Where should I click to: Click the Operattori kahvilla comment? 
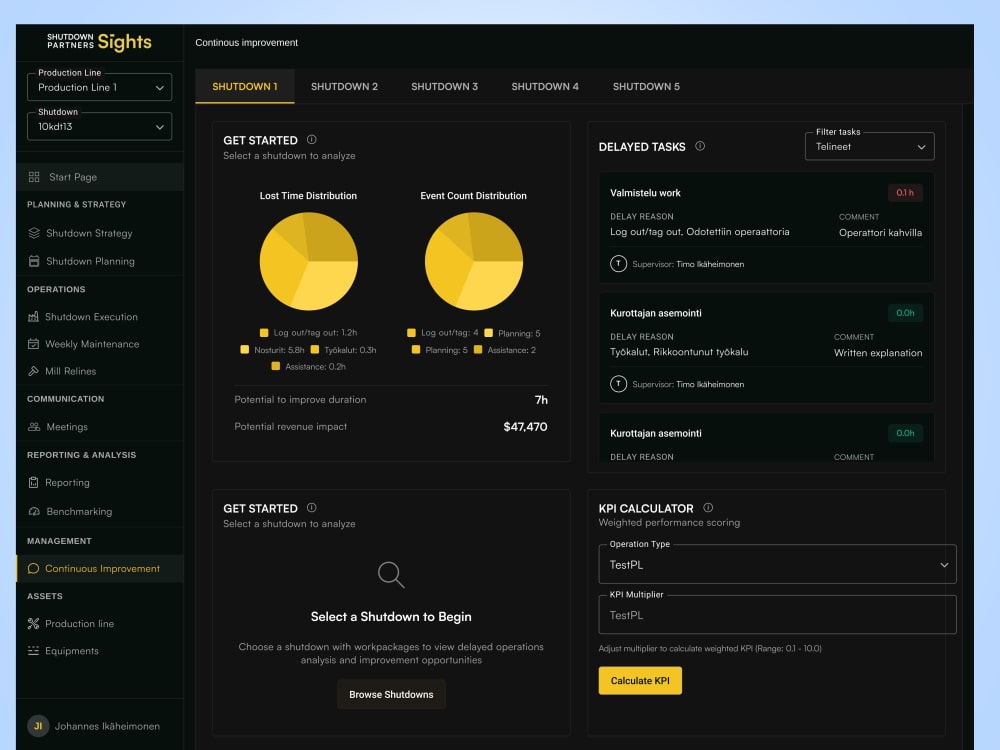click(880, 233)
